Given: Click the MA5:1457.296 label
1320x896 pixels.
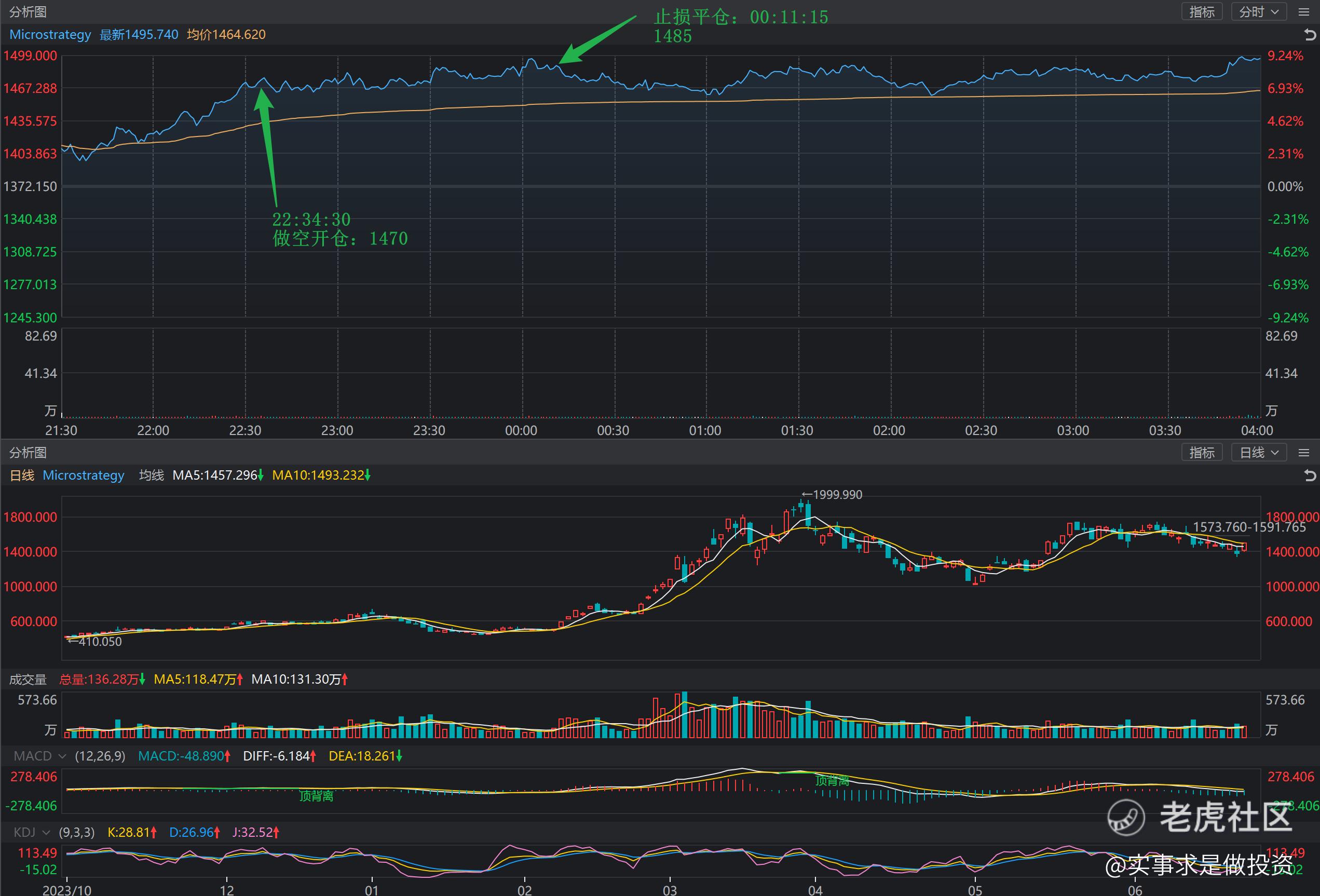Looking at the screenshot, I should coord(218,476).
